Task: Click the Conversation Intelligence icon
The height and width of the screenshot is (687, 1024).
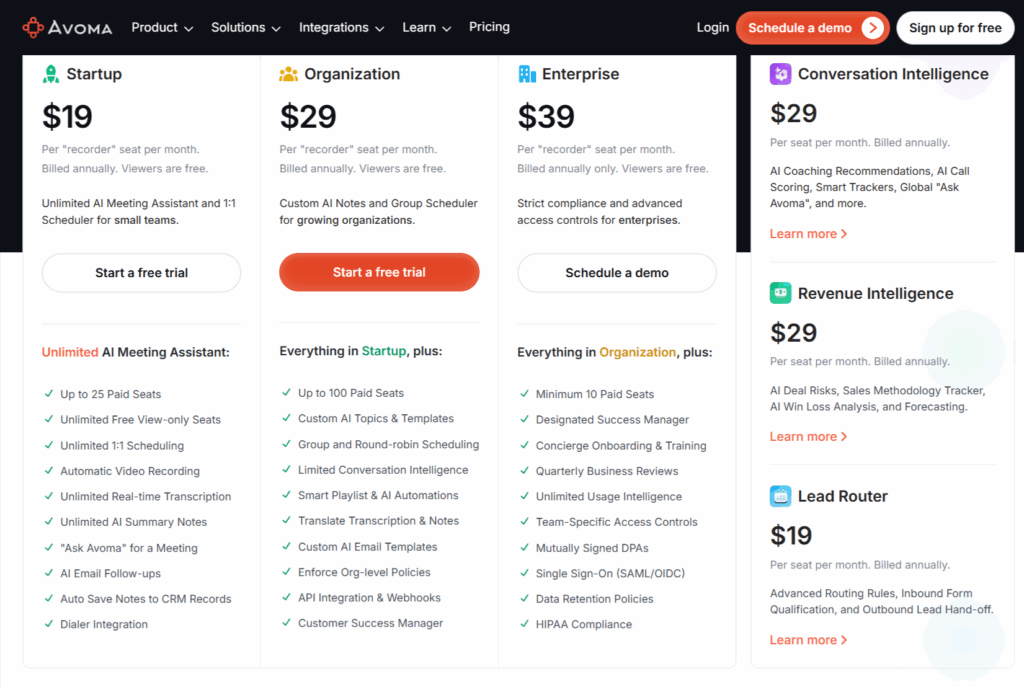Action: coord(781,74)
